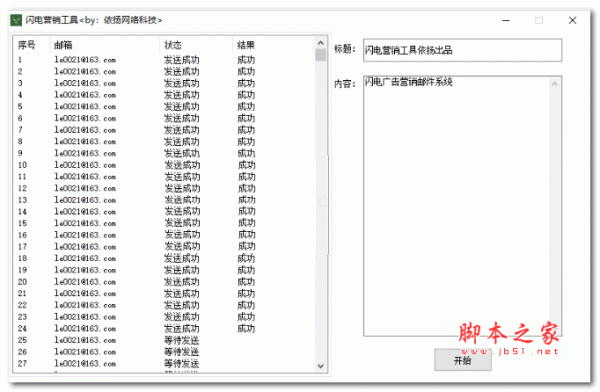Click 发送成功 status in row 20

coord(182,282)
